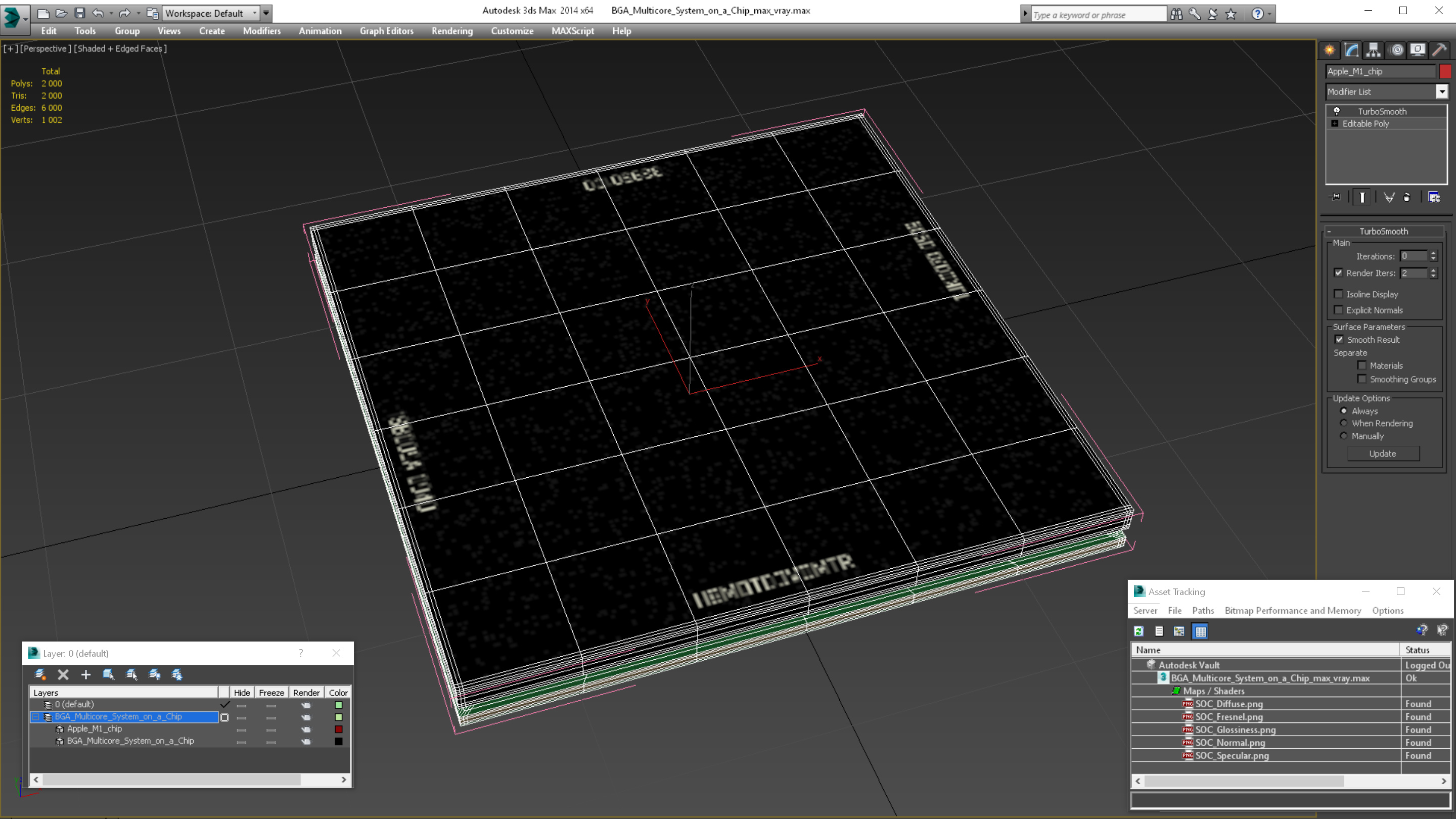1456x819 pixels.
Task: Increase Render Iters spinner value
Action: (1433, 270)
